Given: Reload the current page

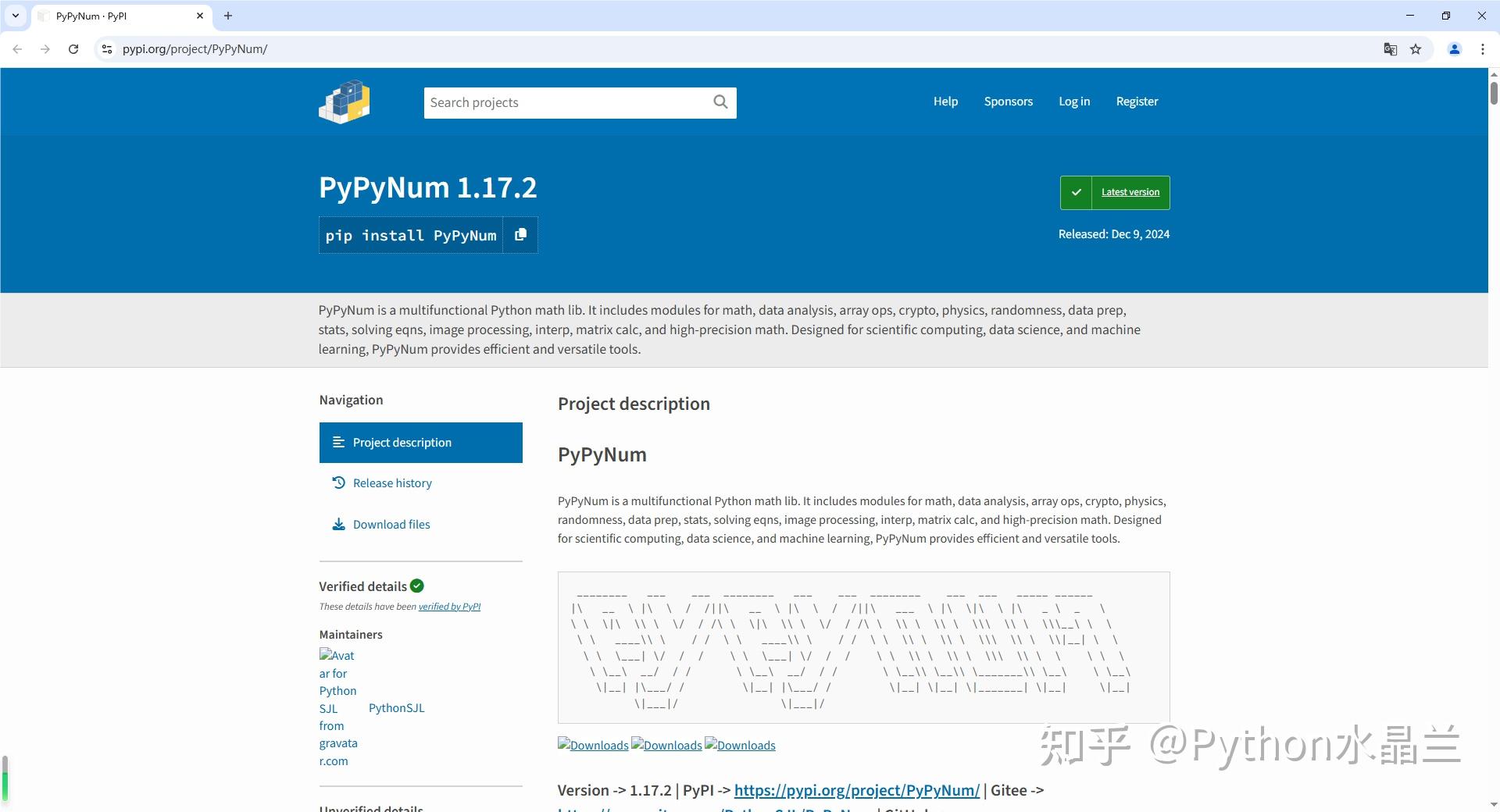Looking at the screenshot, I should pos(73,48).
